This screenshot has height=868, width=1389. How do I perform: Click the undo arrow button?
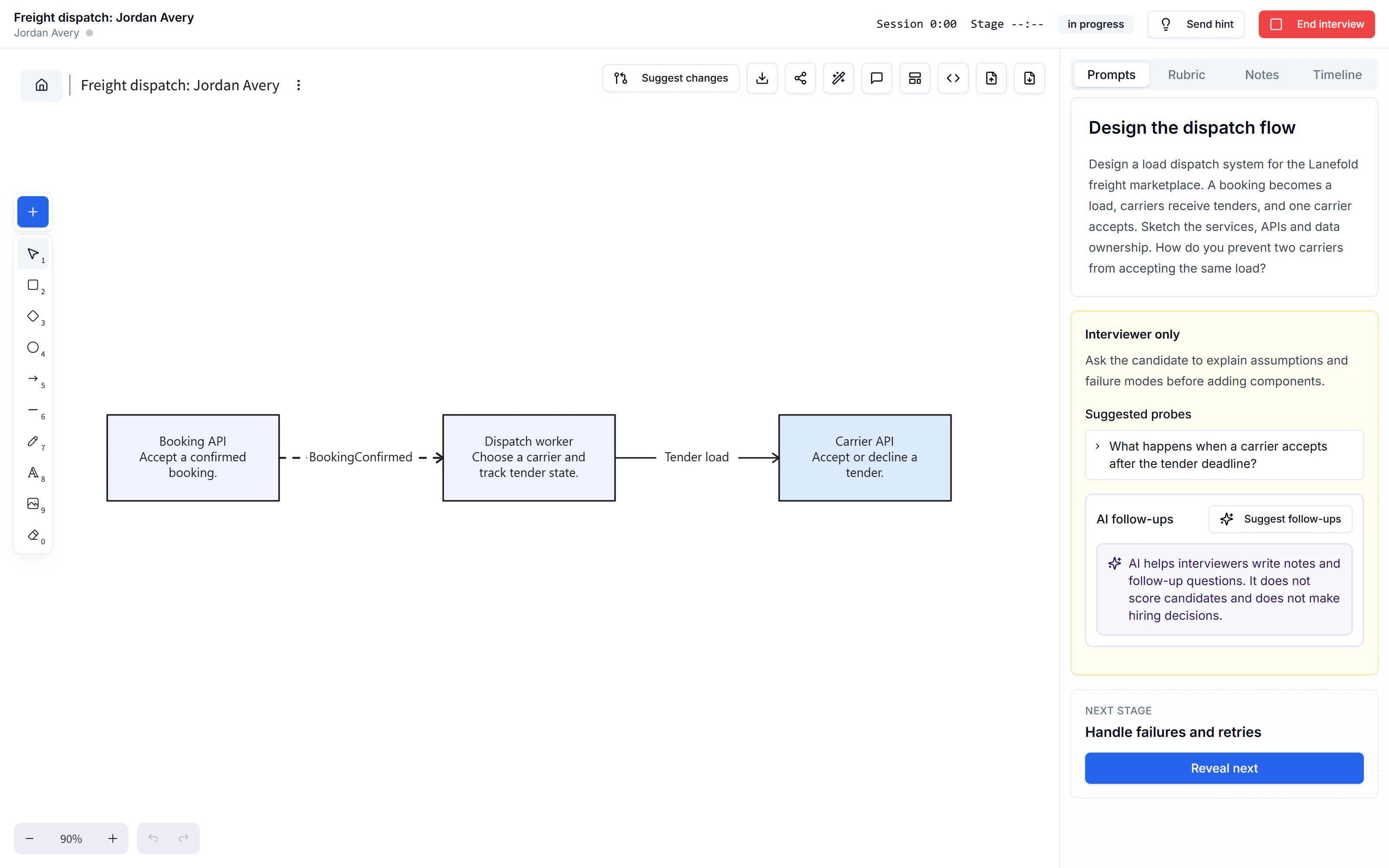coord(153,839)
